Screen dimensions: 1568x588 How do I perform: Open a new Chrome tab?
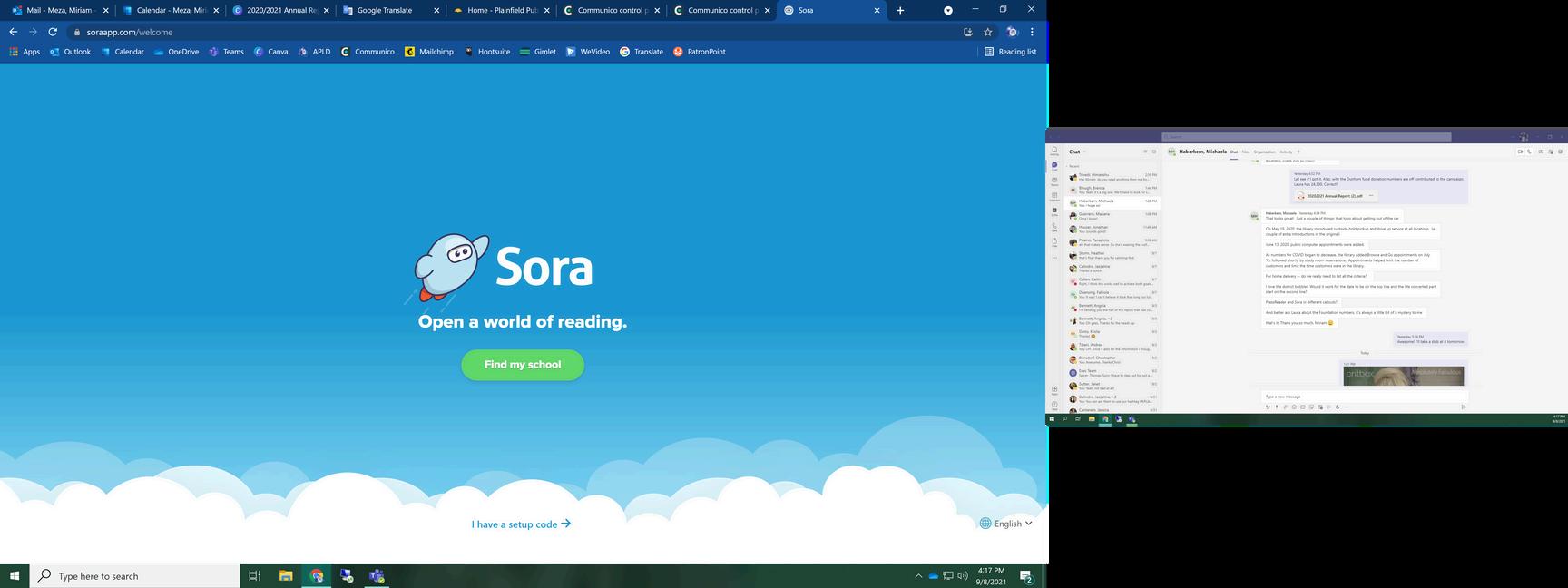pyautogui.click(x=900, y=11)
